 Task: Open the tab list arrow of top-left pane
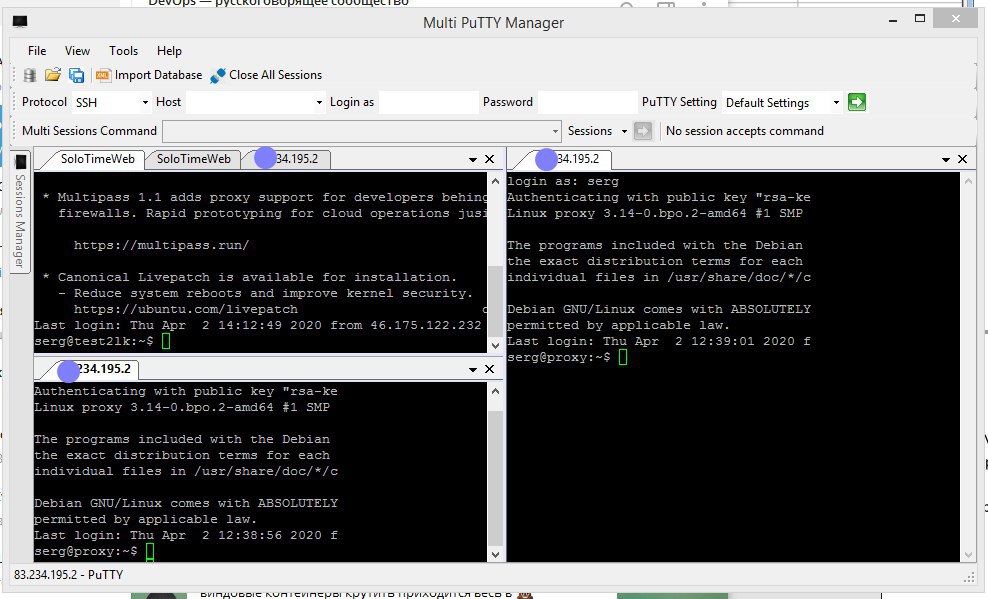473,160
